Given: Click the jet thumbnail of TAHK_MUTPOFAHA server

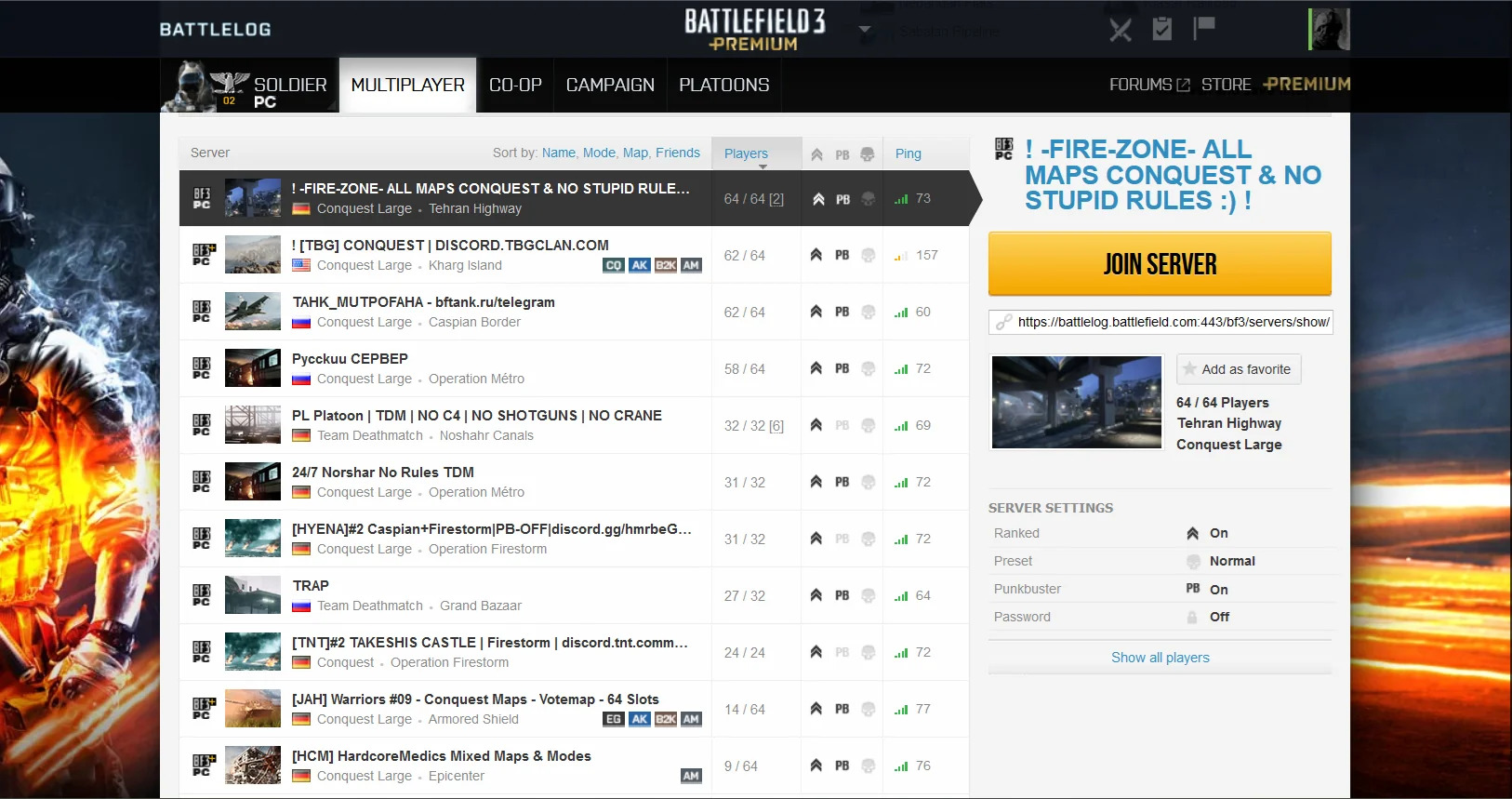Looking at the screenshot, I should pos(253,312).
